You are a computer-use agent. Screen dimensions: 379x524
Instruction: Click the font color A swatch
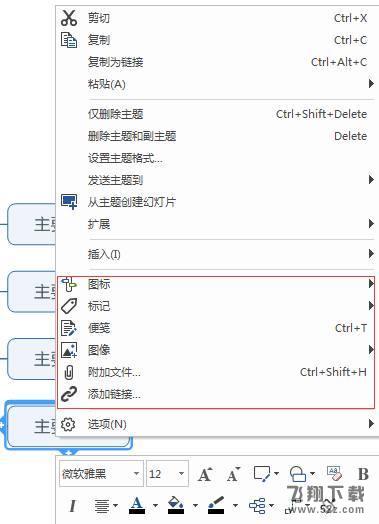click(137, 505)
